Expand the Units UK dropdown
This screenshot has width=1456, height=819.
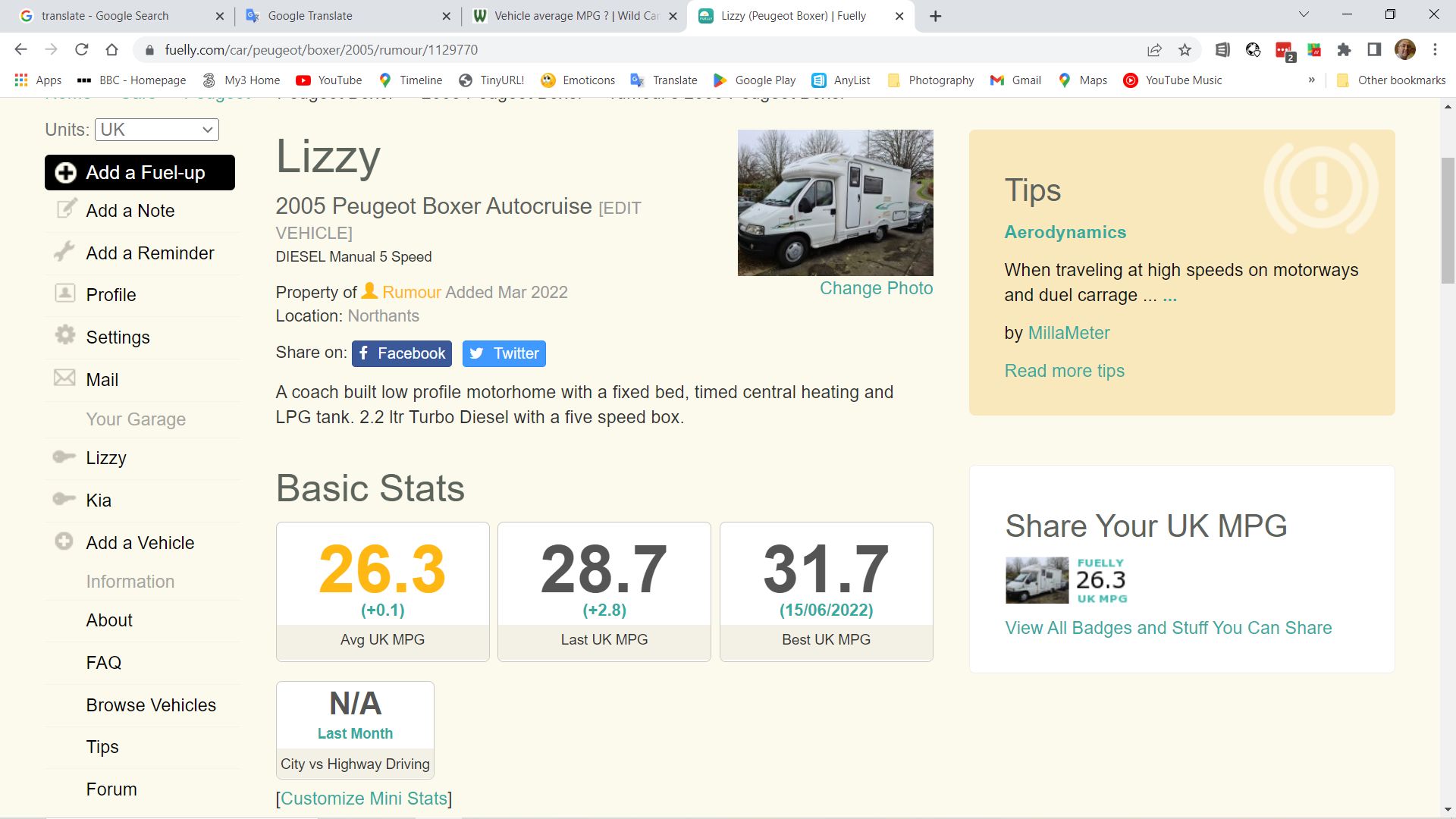pyautogui.click(x=156, y=130)
